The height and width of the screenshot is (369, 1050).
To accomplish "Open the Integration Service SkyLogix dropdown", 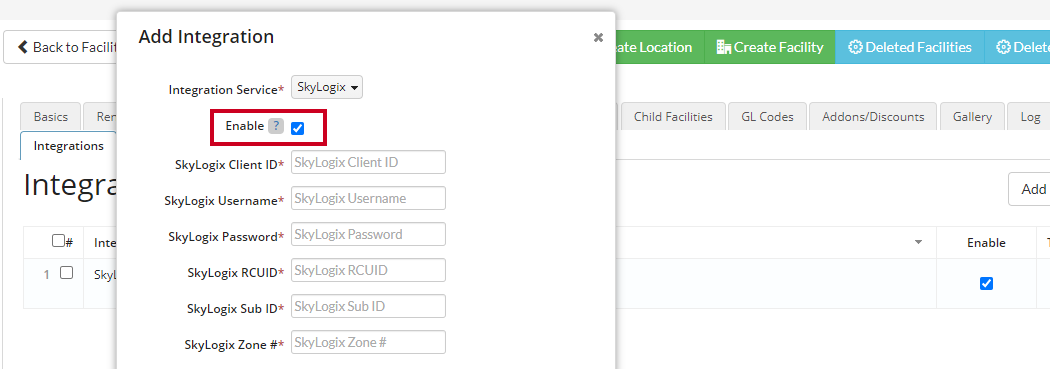I will (327, 87).
